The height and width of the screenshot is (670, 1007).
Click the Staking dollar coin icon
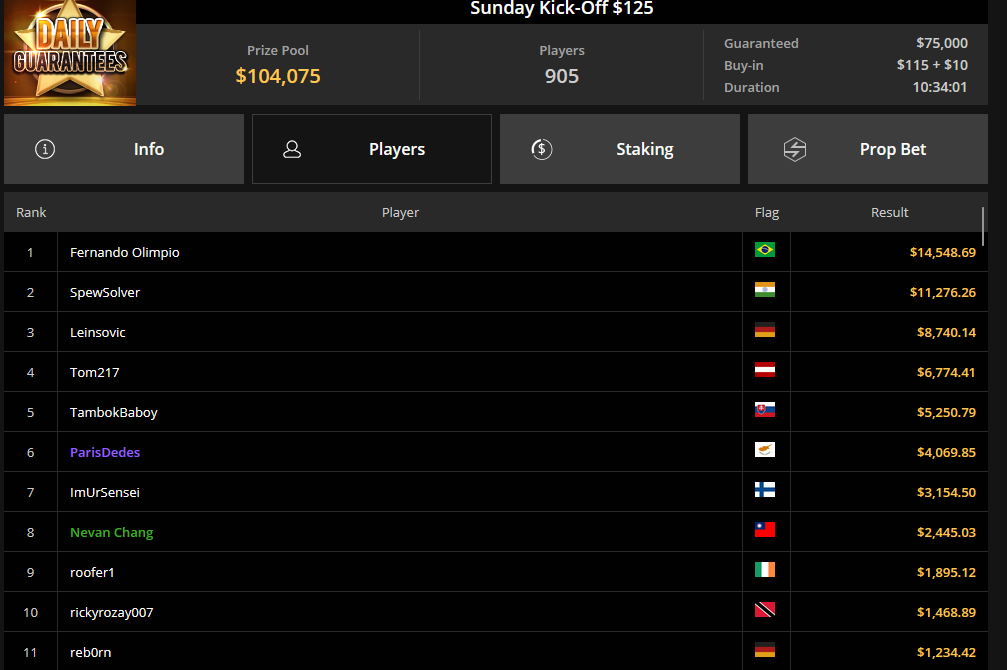click(542, 149)
